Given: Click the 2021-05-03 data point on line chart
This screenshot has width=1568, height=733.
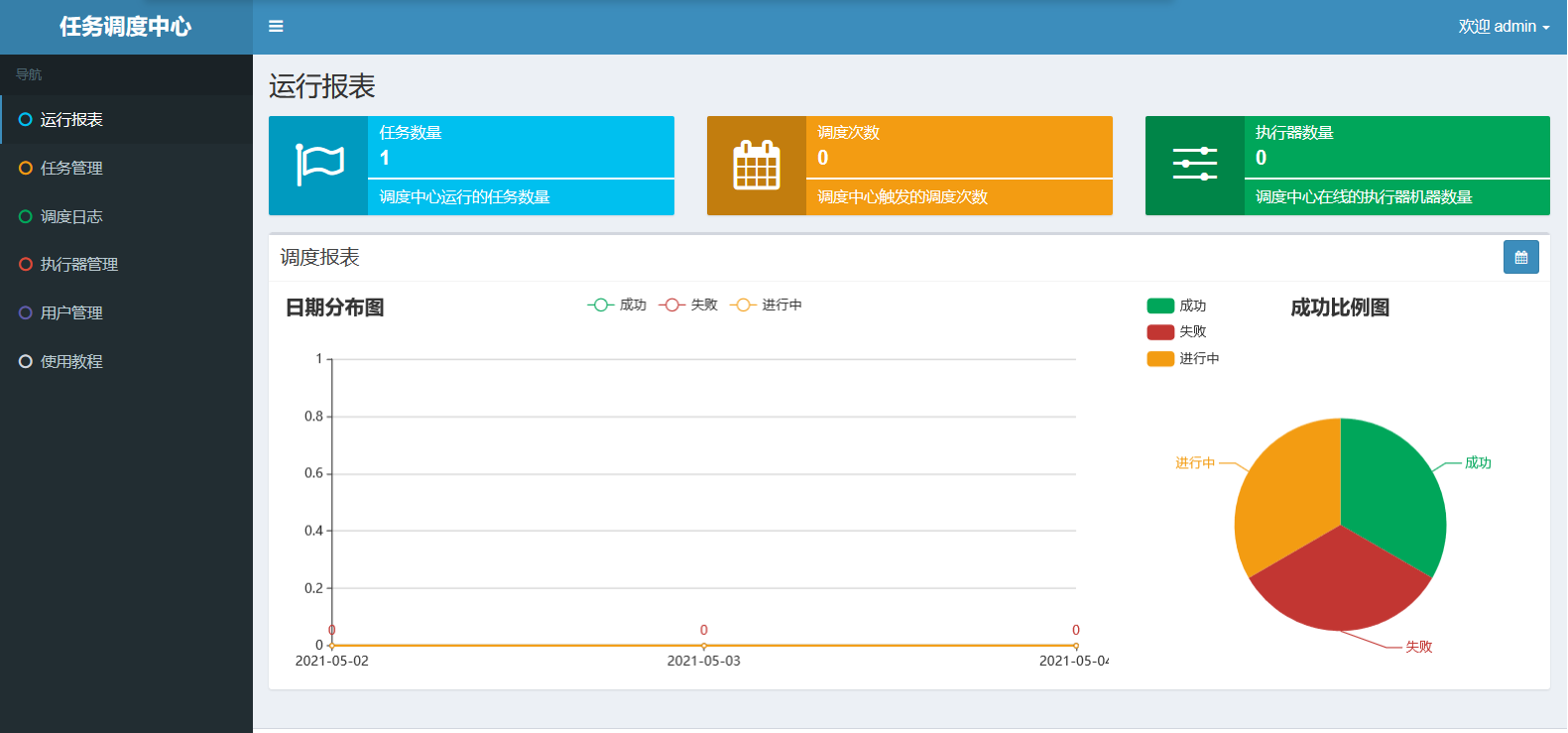Looking at the screenshot, I should (704, 646).
